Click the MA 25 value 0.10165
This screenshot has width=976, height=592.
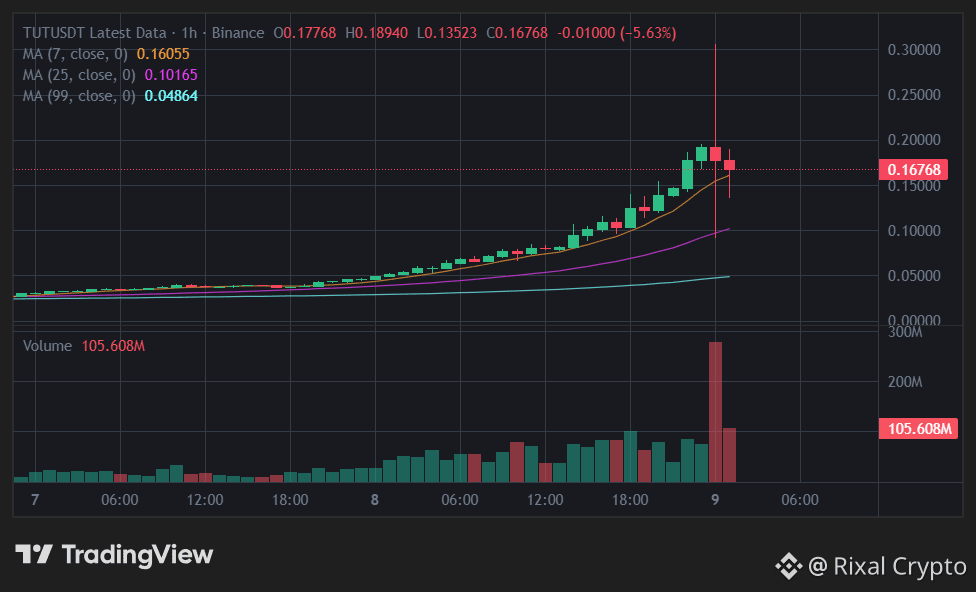(x=171, y=75)
